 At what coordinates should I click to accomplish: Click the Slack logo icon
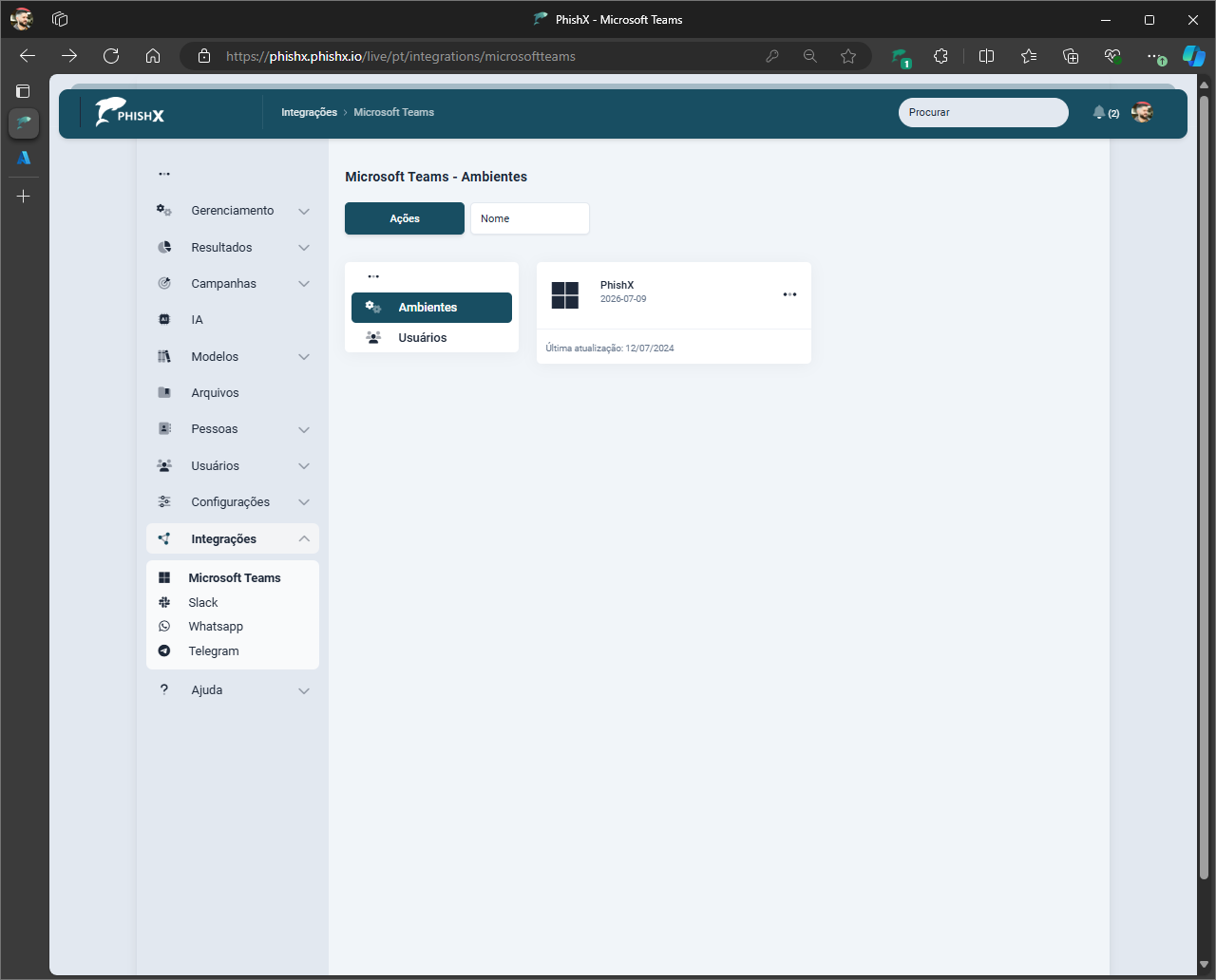point(164,602)
